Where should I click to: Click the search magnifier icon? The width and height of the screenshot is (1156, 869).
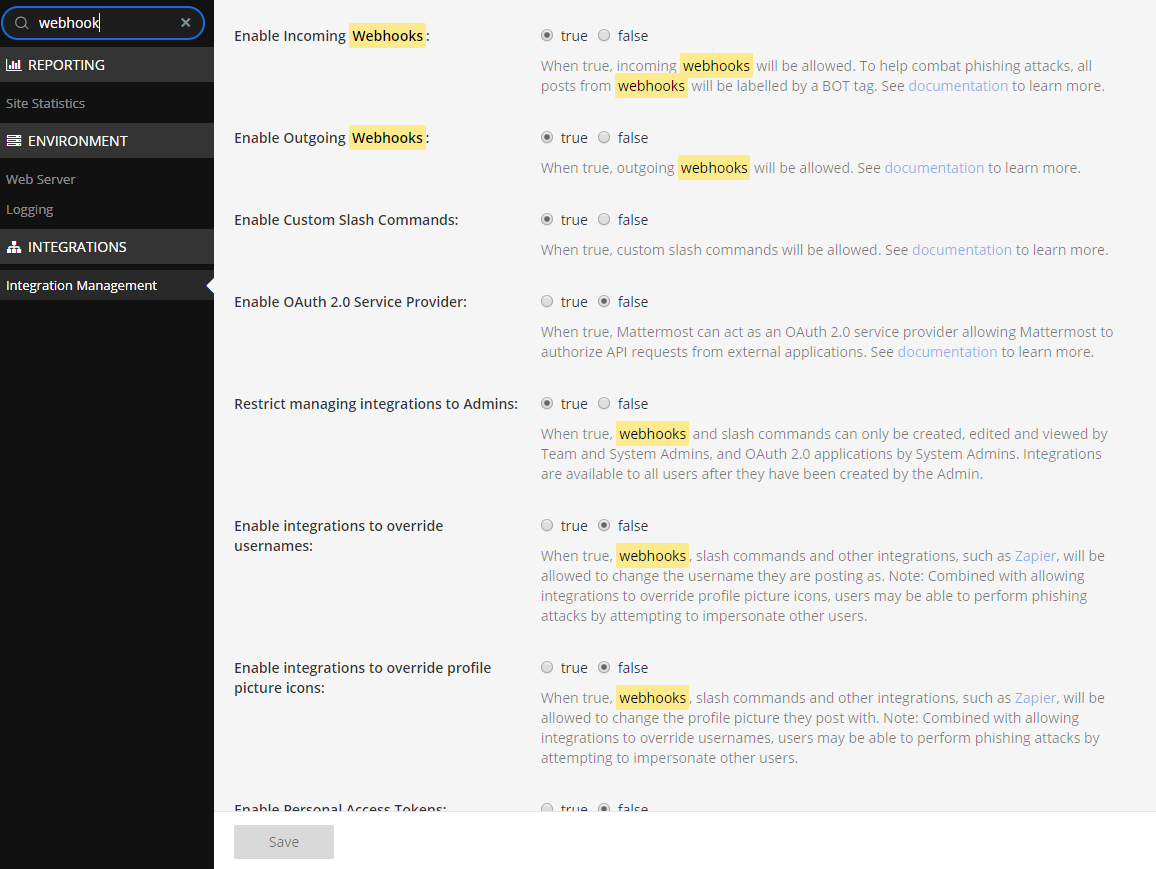22,23
